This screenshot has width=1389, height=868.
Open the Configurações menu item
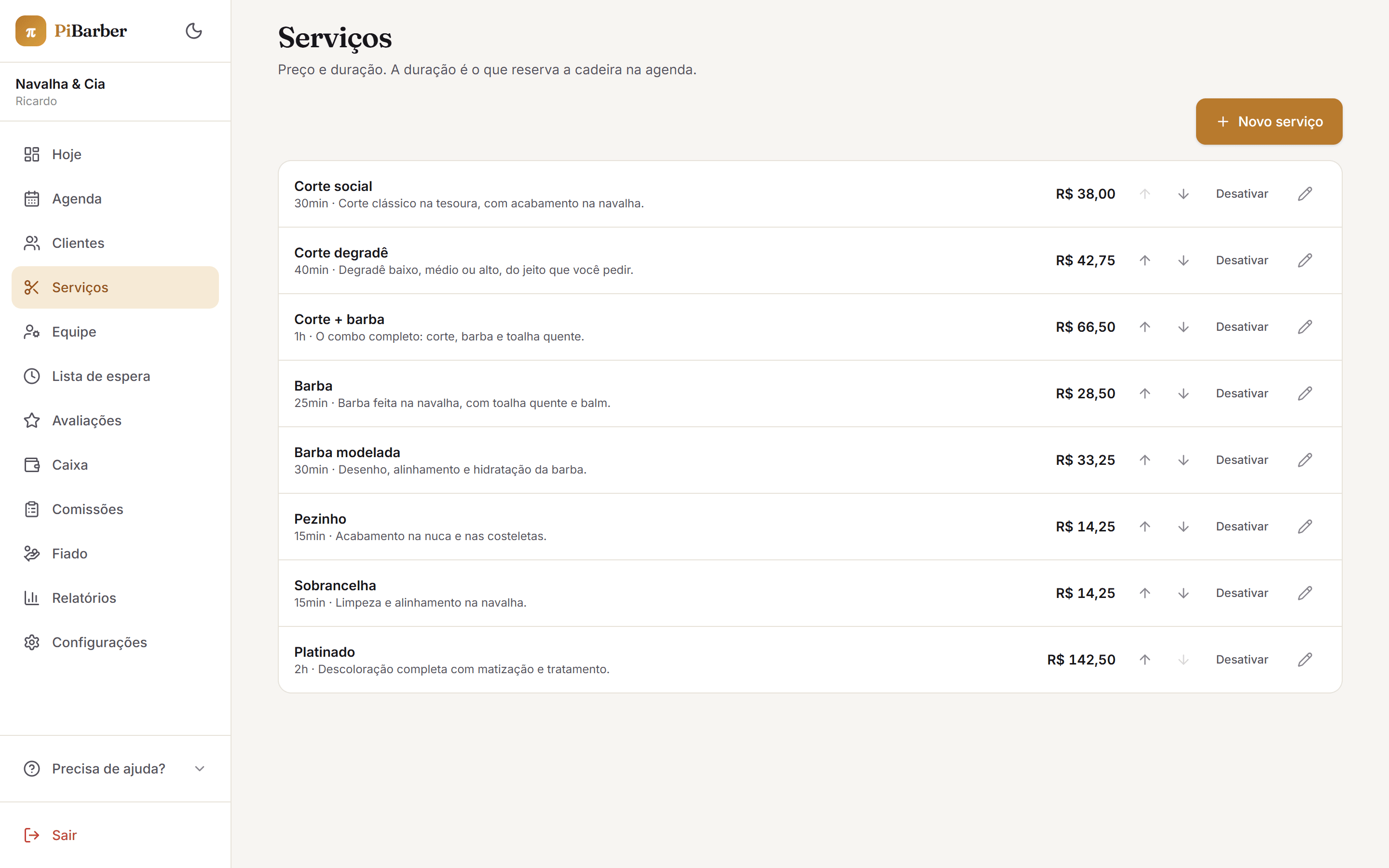pyautogui.click(x=115, y=642)
